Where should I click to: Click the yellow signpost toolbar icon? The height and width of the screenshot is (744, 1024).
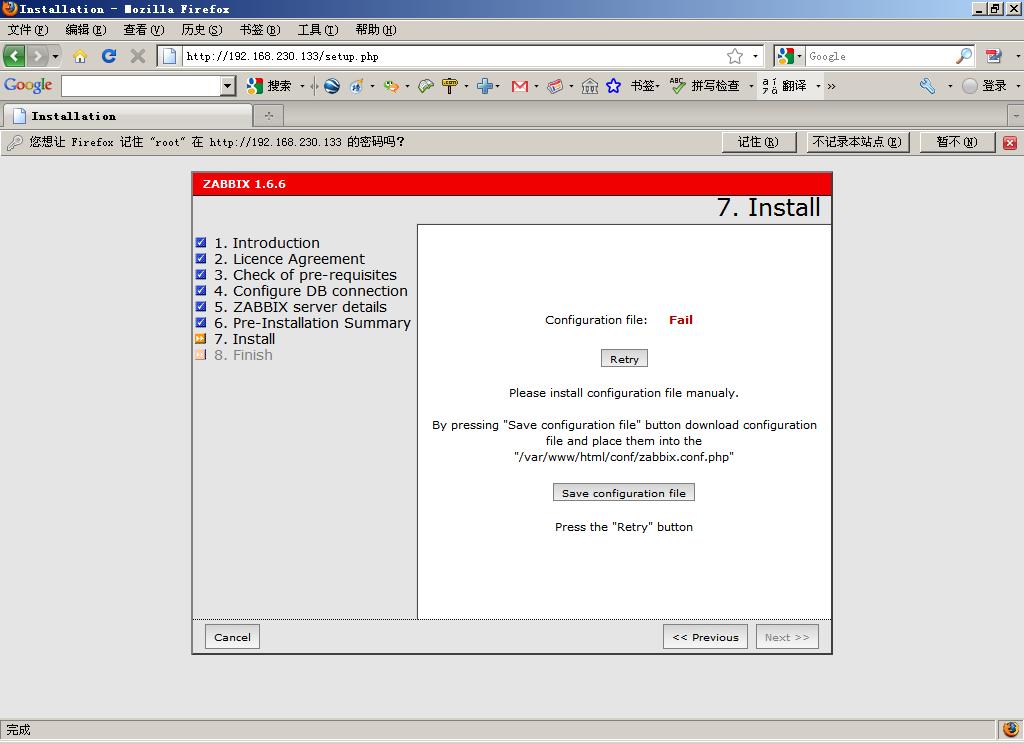450,86
